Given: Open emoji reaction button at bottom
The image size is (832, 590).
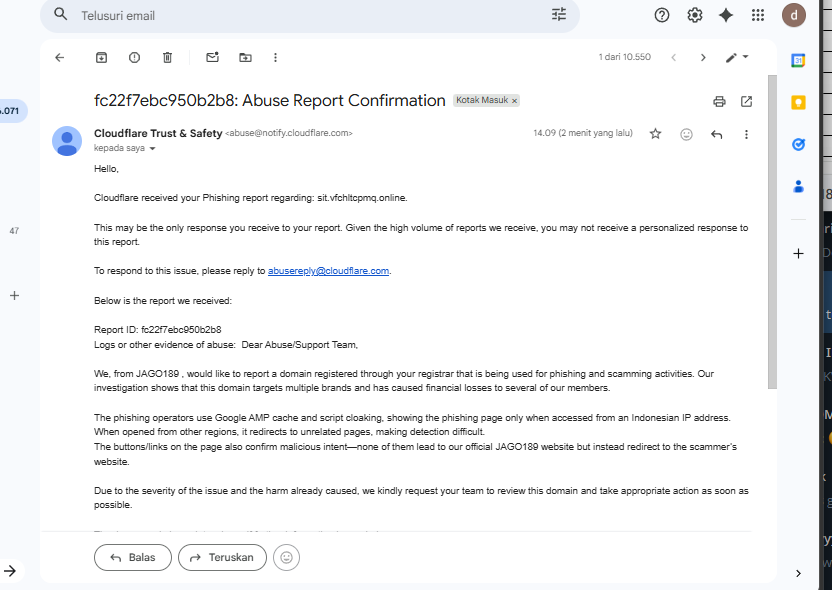Looking at the screenshot, I should (287, 557).
